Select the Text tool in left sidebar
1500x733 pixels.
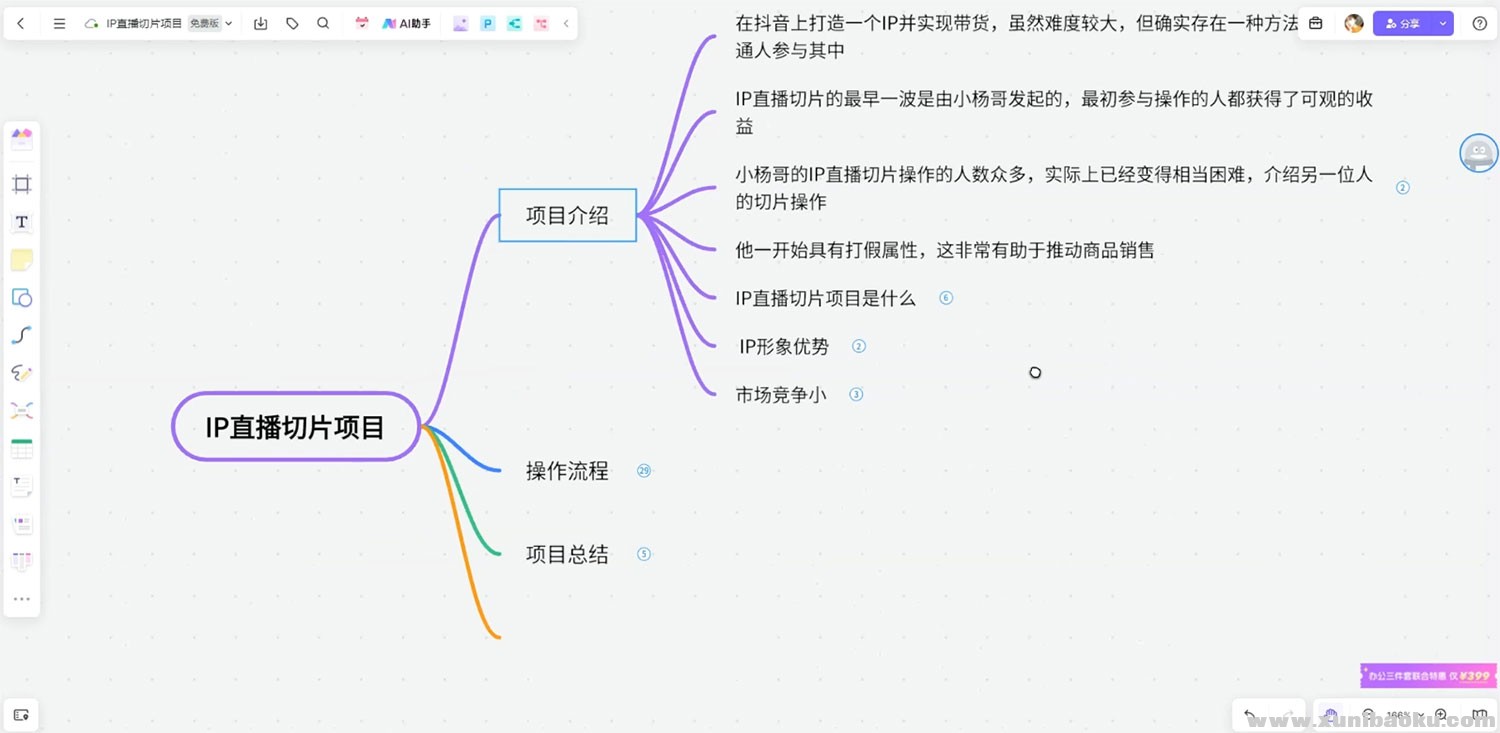(x=21, y=222)
